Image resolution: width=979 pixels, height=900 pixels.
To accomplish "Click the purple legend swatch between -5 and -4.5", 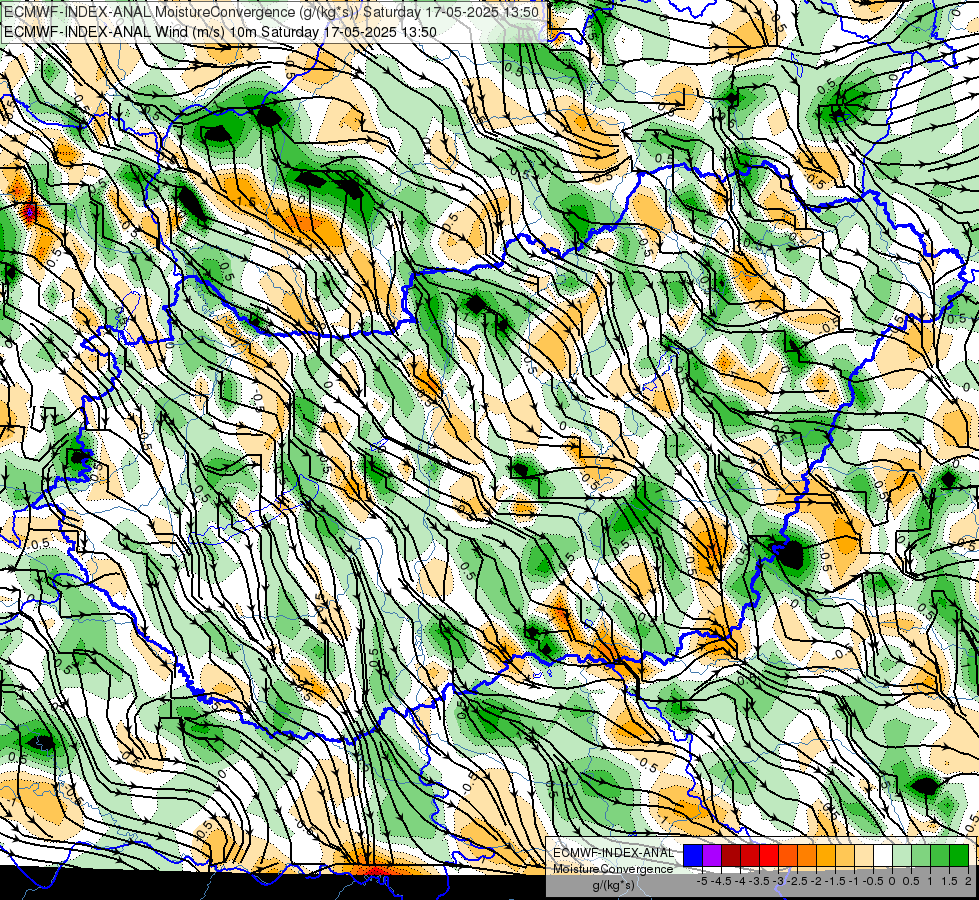I will tap(712, 856).
